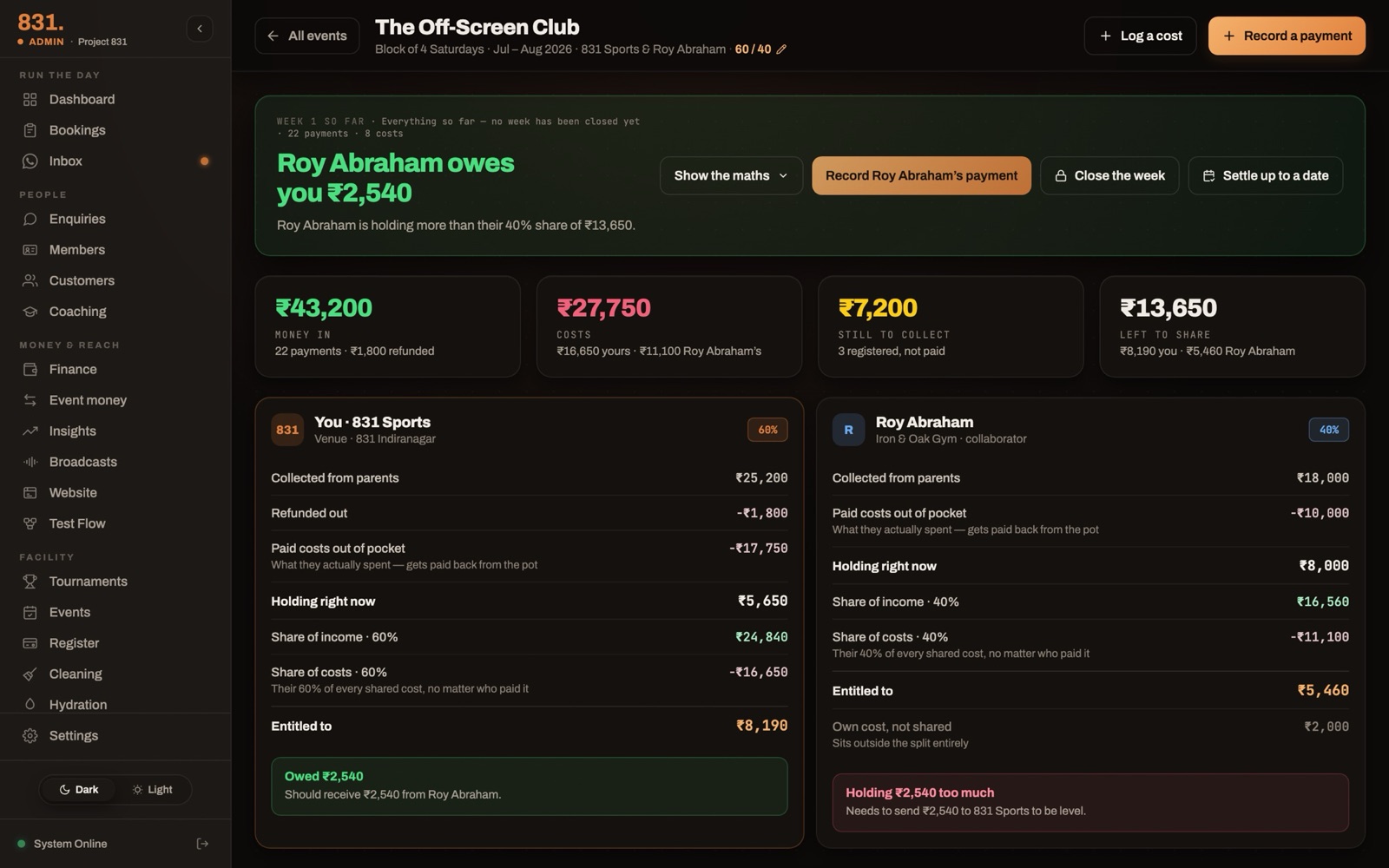Click the ₹13,650 Left to Share card
This screenshot has width=1389, height=868.
[1232, 326]
